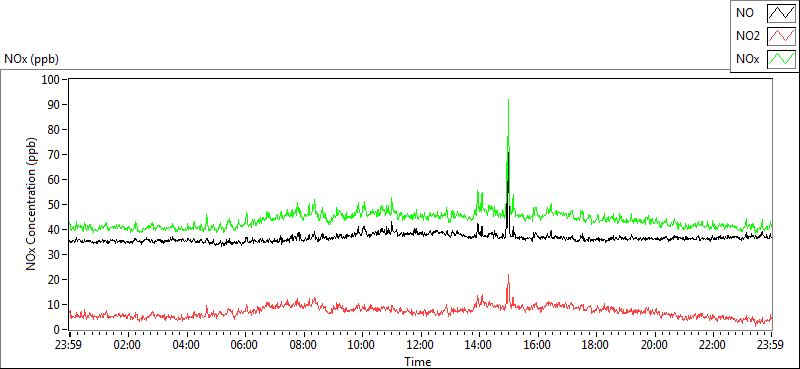Click the red NO2 spike peak near 15:00
The width and height of the screenshot is (800, 369).
pos(508,275)
